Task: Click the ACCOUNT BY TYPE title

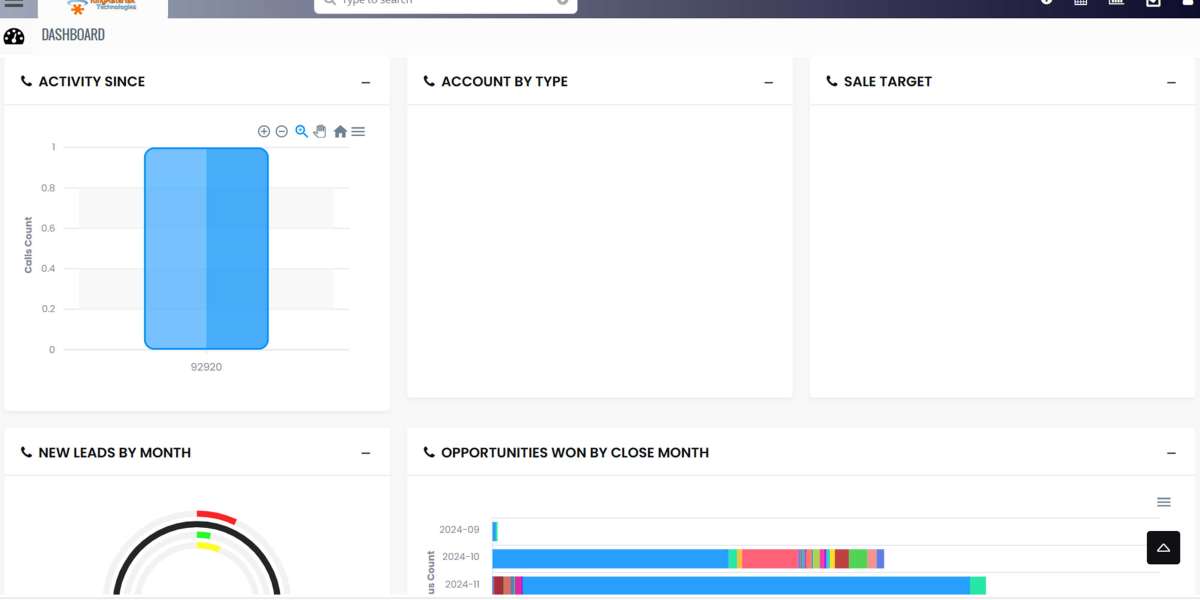Action: click(505, 82)
